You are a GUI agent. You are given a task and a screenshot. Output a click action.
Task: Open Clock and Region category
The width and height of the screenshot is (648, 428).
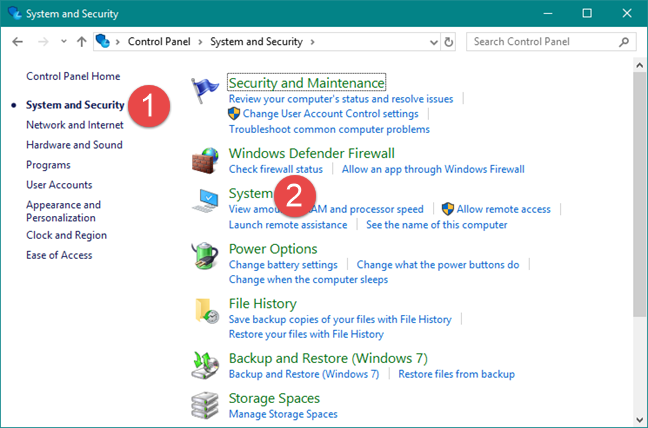pyautogui.click(x=67, y=235)
